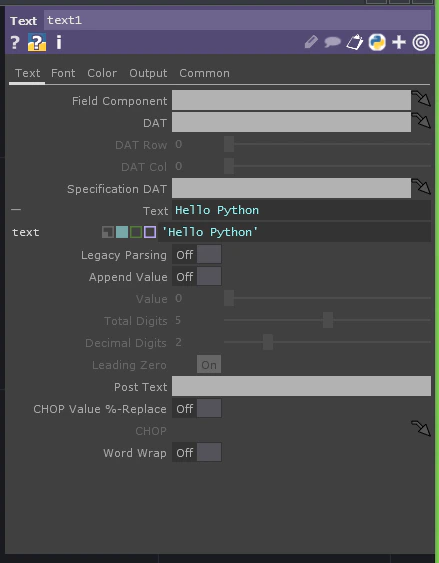Open the Color tab
The width and height of the screenshot is (439, 563).
coord(102,73)
